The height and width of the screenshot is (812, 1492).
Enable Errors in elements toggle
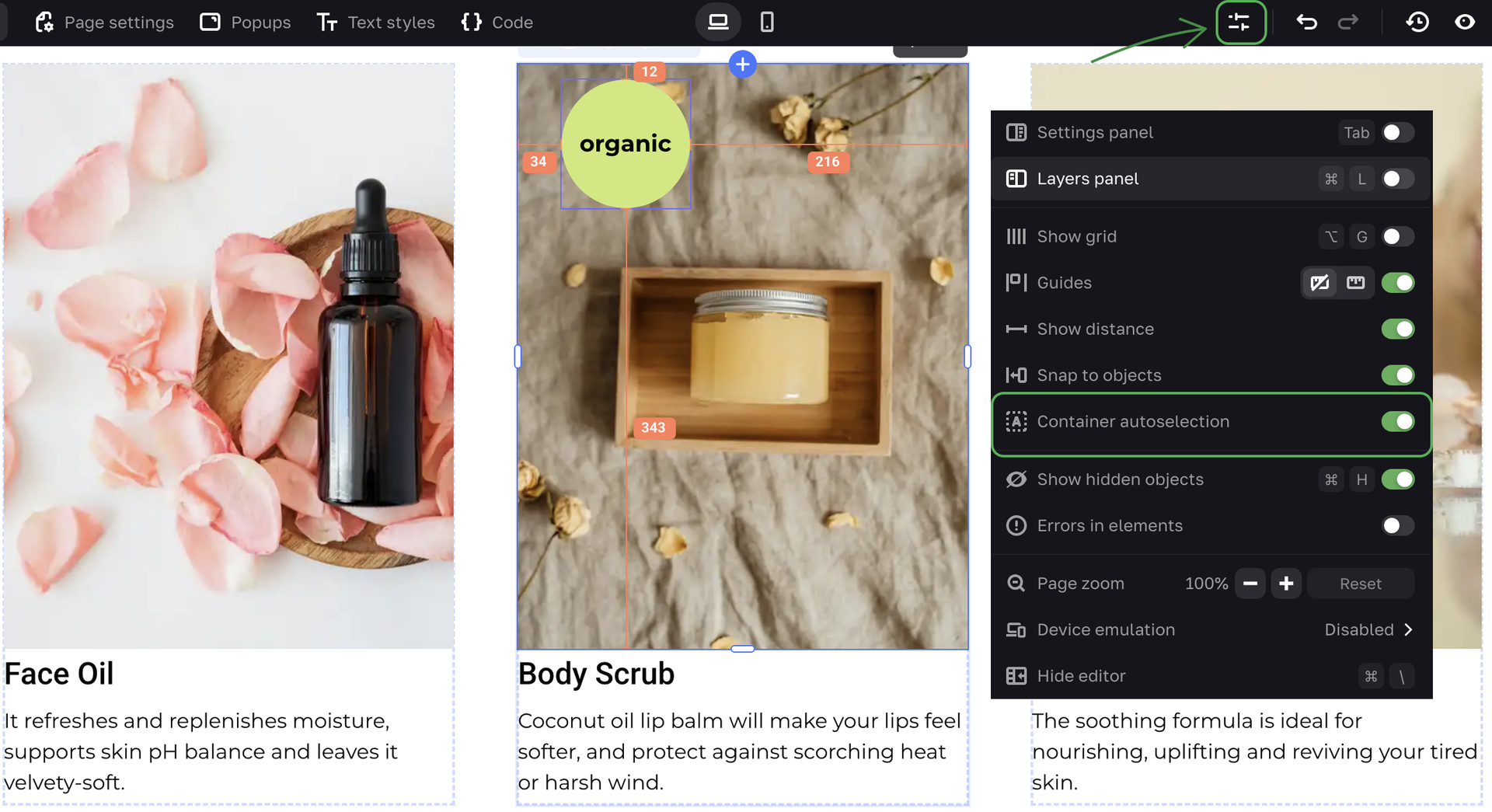point(1397,526)
